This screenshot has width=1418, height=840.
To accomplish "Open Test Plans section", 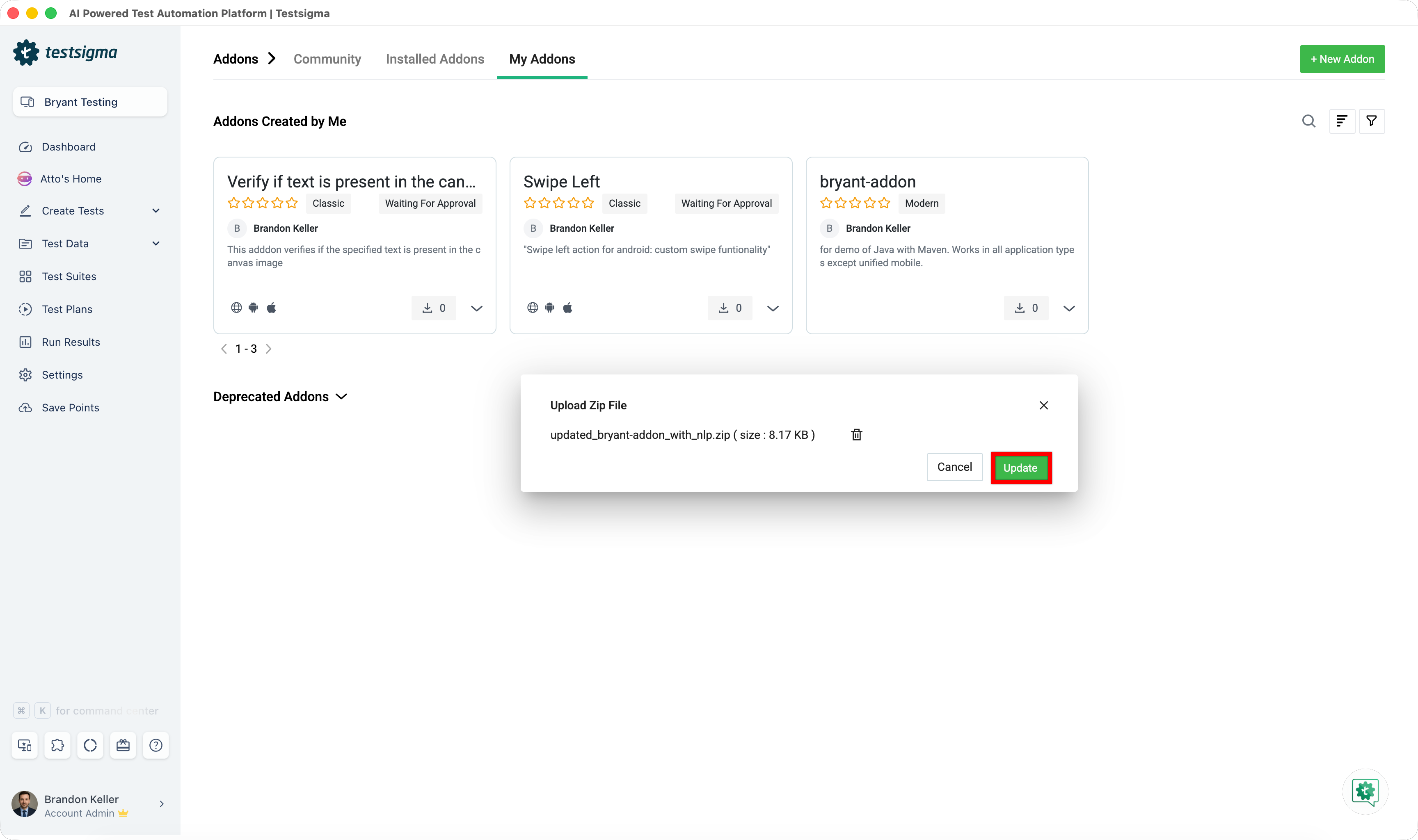I will (67, 310).
